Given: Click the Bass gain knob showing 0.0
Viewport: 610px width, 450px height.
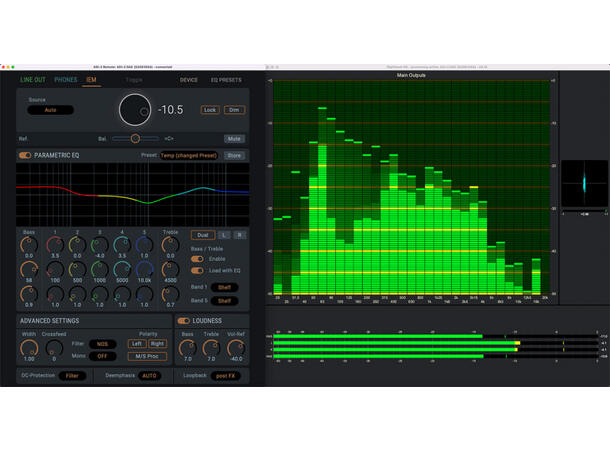Looking at the screenshot, I should click(29, 245).
